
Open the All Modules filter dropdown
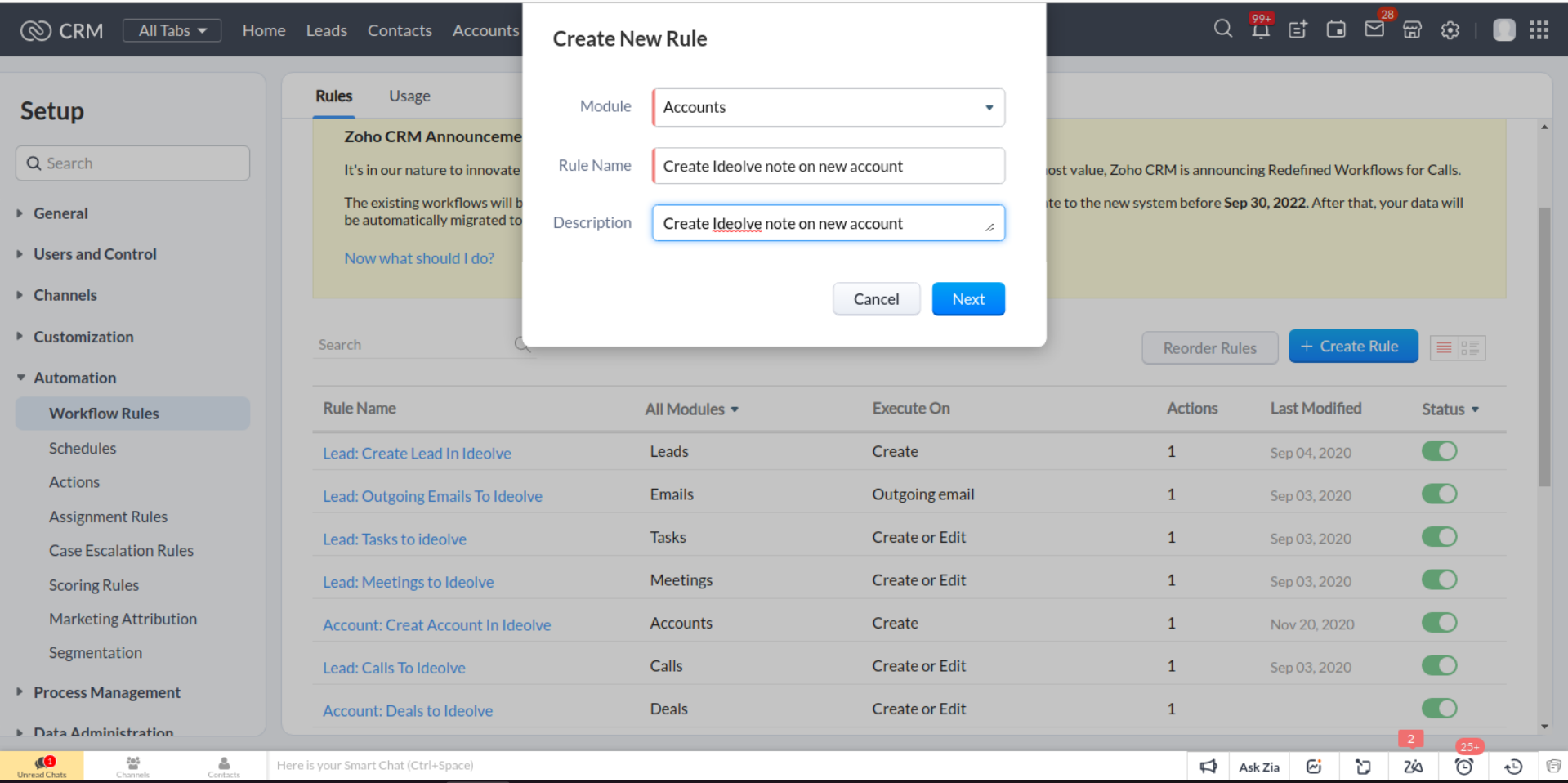coord(691,409)
